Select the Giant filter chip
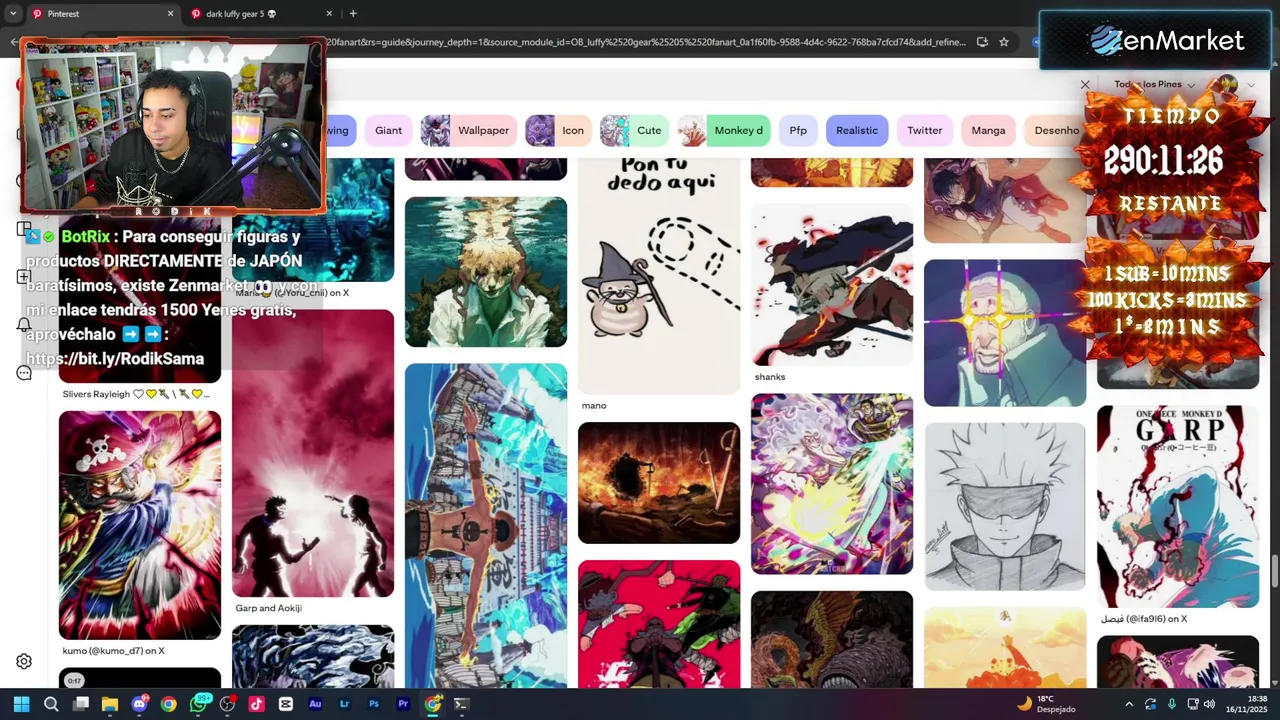The height and width of the screenshot is (720, 1280). coord(388,131)
